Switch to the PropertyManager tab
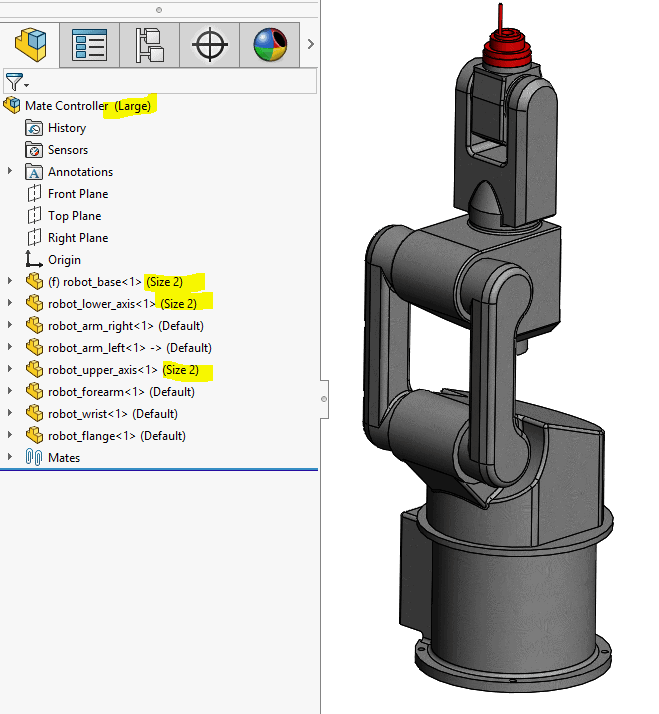 [x=89, y=44]
